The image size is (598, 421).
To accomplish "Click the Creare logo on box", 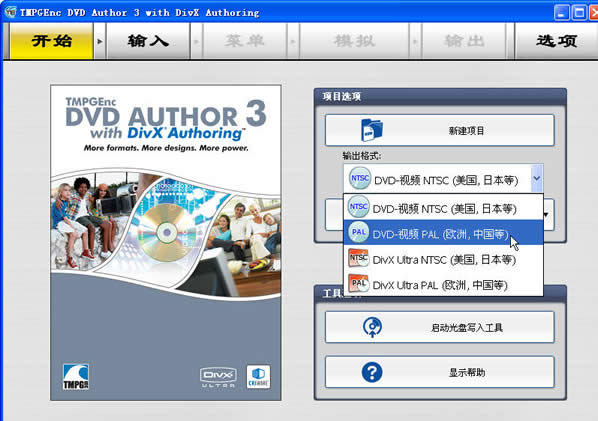I will click(x=258, y=377).
